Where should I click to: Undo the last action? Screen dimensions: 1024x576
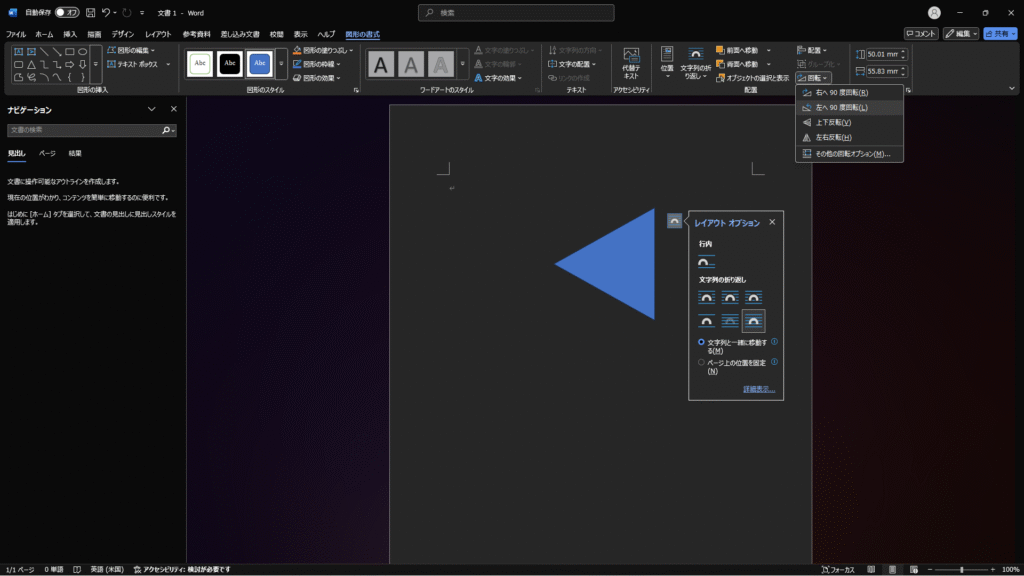tap(106, 12)
